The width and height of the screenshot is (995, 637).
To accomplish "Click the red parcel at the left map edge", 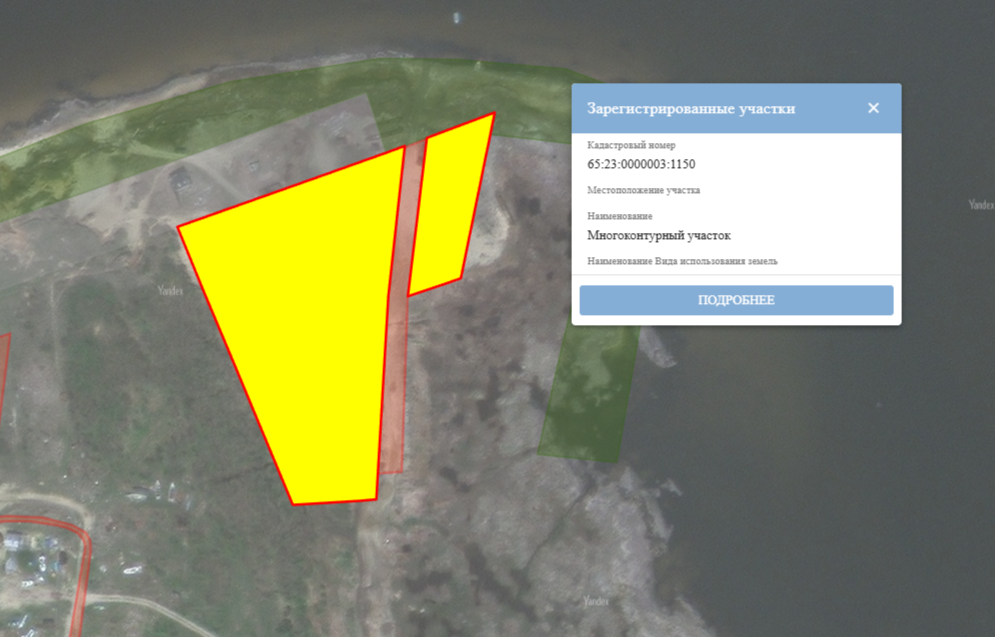I will click(4, 374).
